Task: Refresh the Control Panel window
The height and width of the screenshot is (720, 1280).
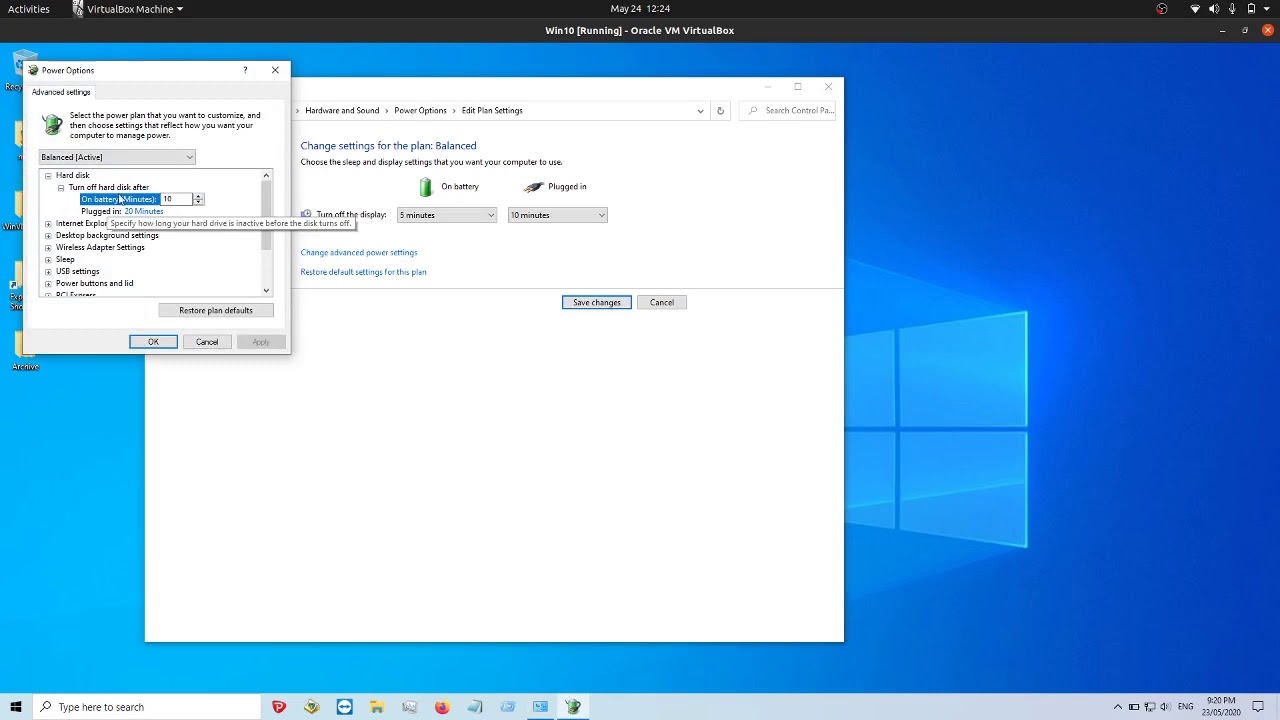Action: [720, 111]
